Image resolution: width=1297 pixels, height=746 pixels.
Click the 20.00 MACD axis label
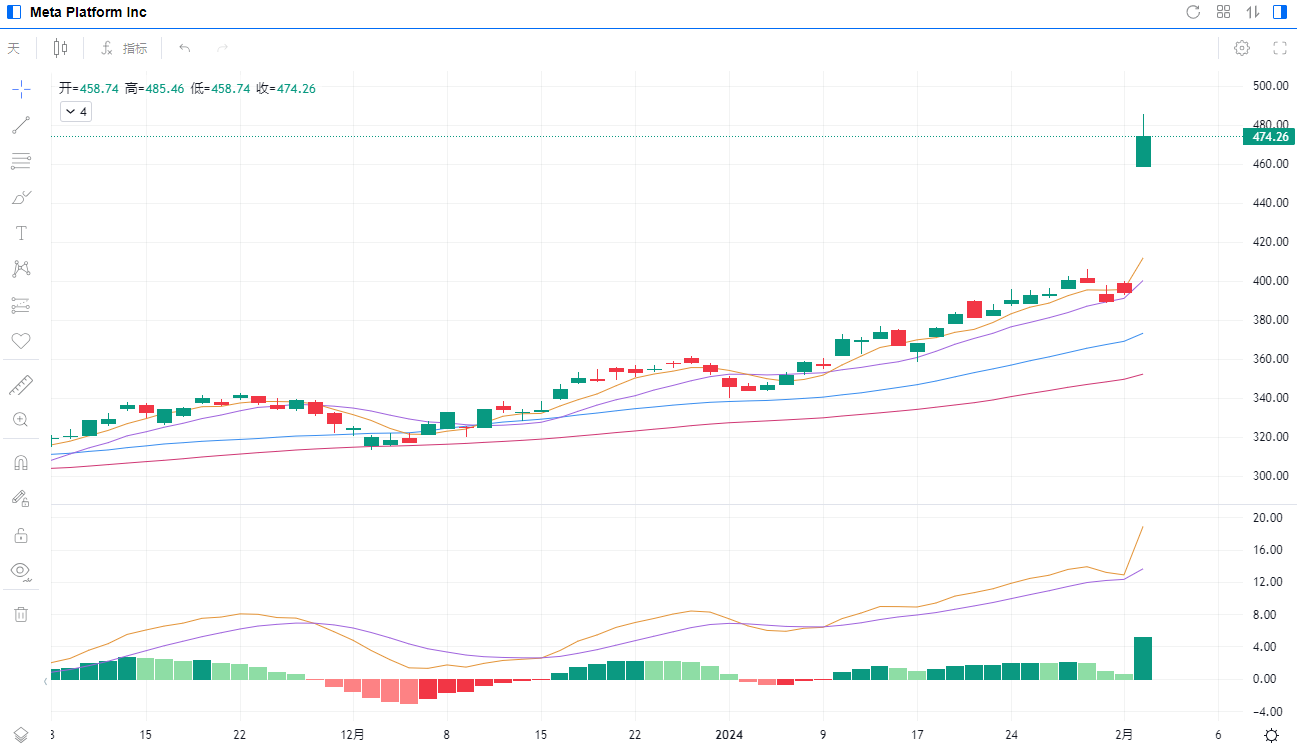[1268, 518]
